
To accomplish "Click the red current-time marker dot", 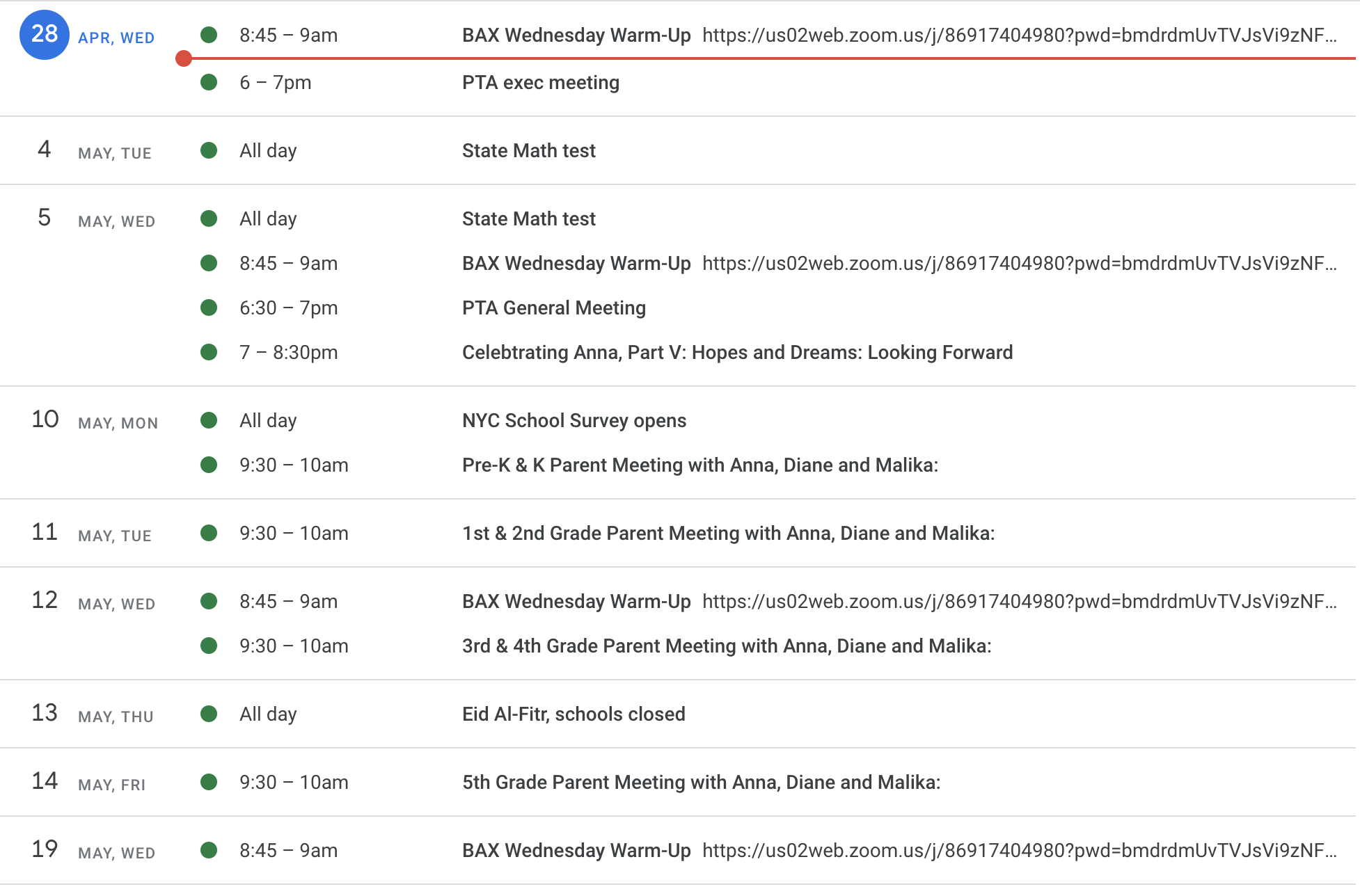I will (184, 58).
